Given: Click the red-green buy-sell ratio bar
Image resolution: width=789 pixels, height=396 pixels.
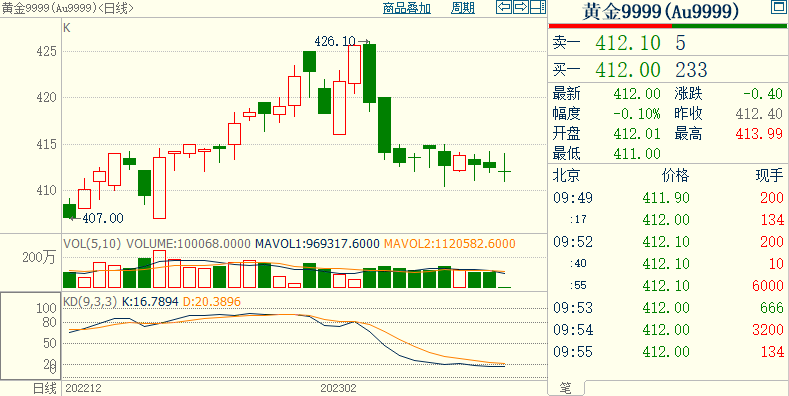Looking at the screenshot, I should [x=668, y=26].
